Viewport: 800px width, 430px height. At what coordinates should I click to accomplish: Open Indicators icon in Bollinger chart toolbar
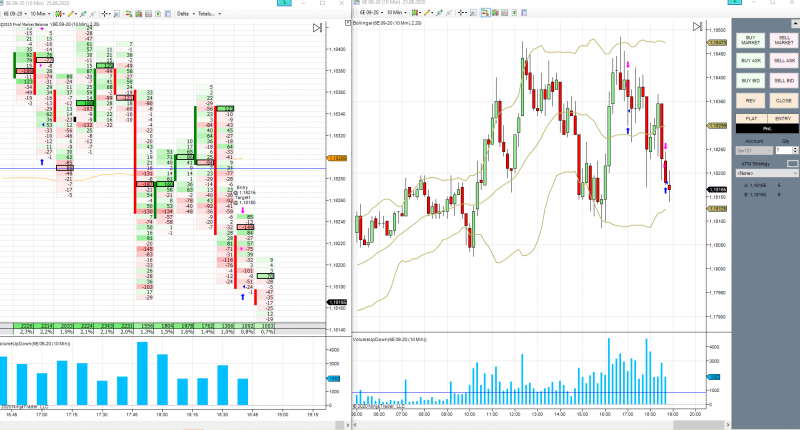tap(505, 12)
